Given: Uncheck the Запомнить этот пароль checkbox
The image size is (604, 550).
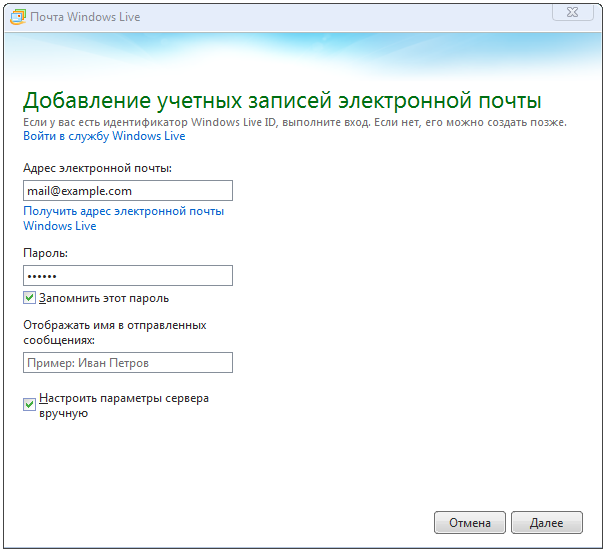Looking at the screenshot, I should click(29, 298).
